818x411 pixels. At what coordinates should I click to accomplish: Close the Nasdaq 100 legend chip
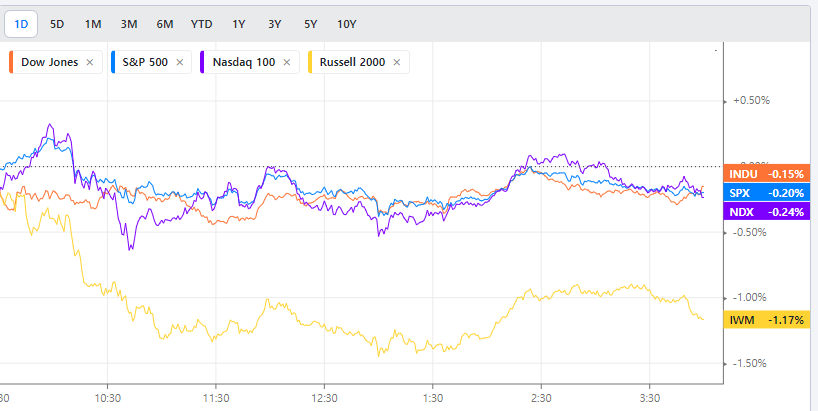287,62
